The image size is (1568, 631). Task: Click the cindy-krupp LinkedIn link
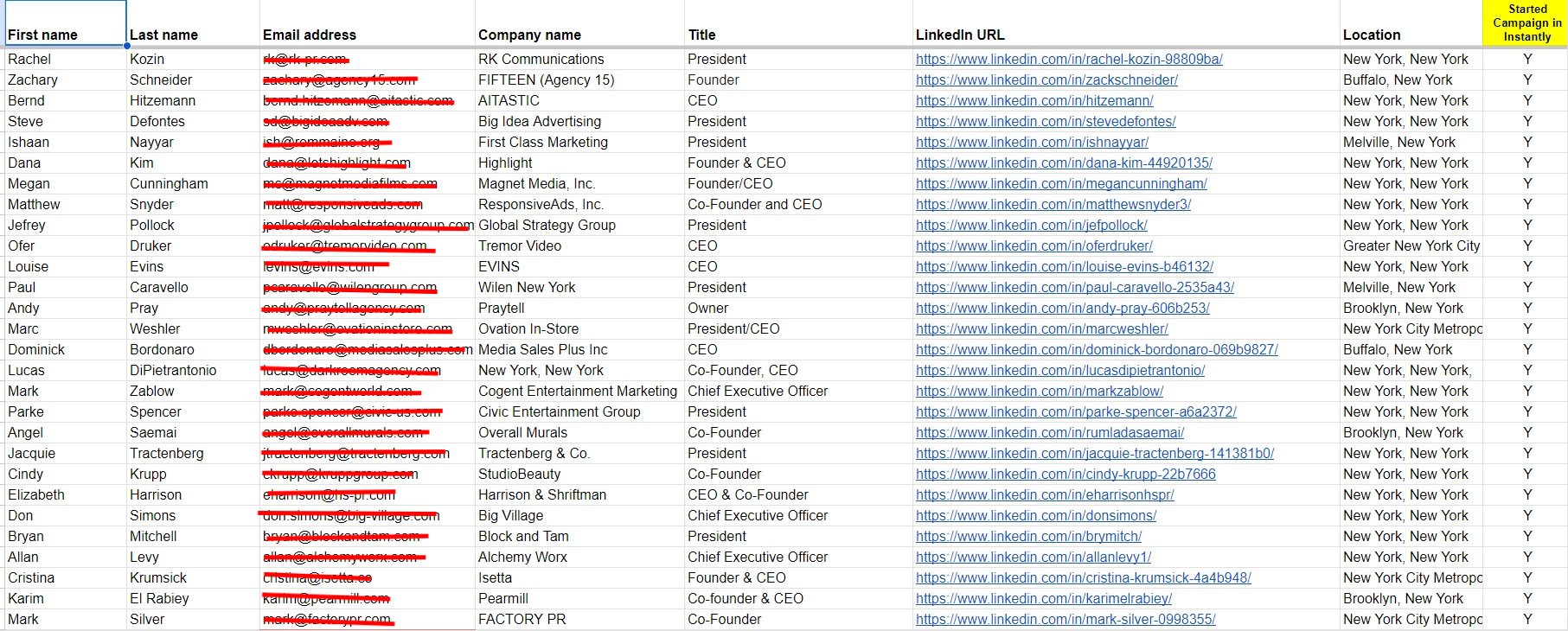click(1066, 475)
